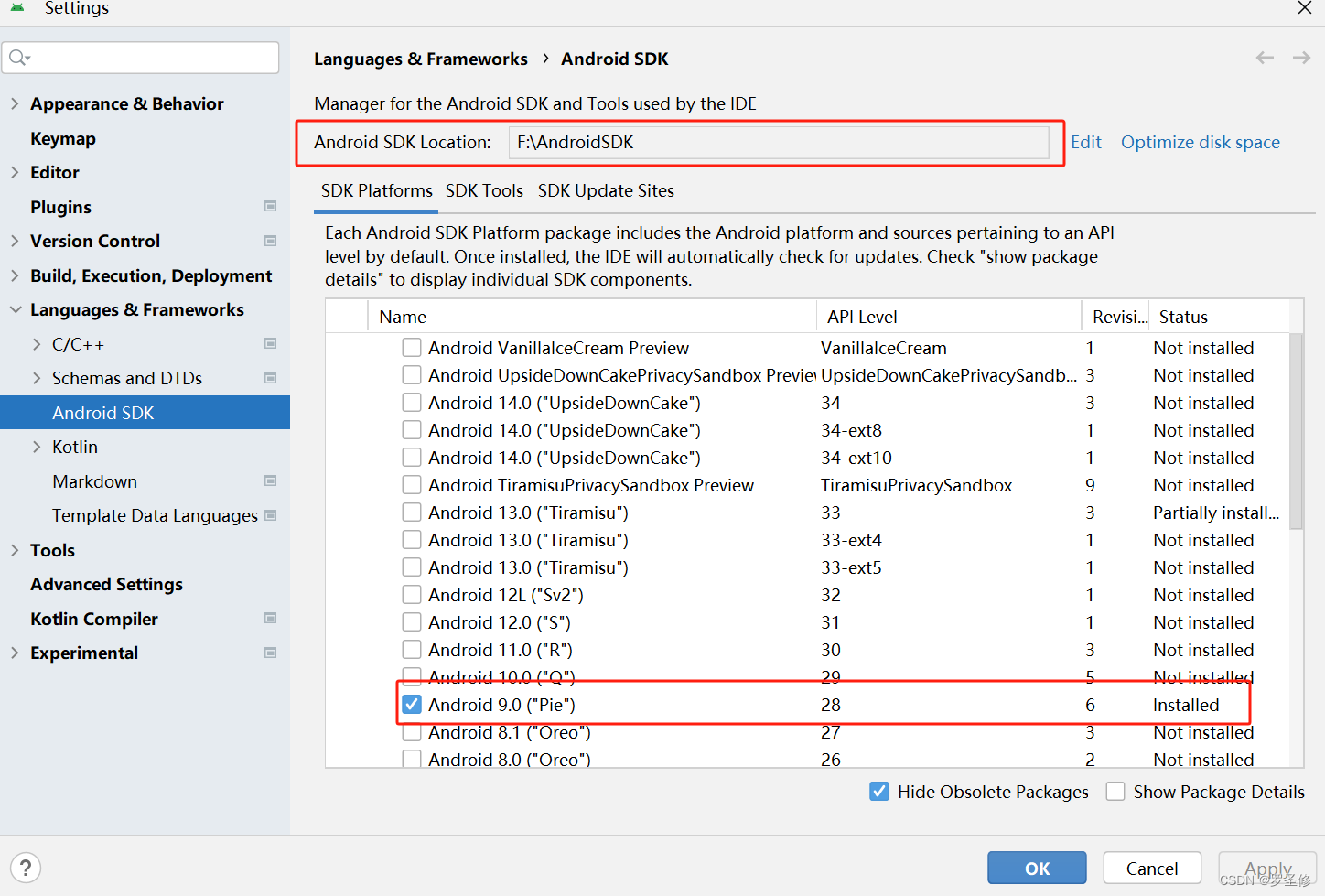Click the project-level icon beside Schemas and DTDs
Viewport: 1325px width, 896px height.
click(270, 378)
